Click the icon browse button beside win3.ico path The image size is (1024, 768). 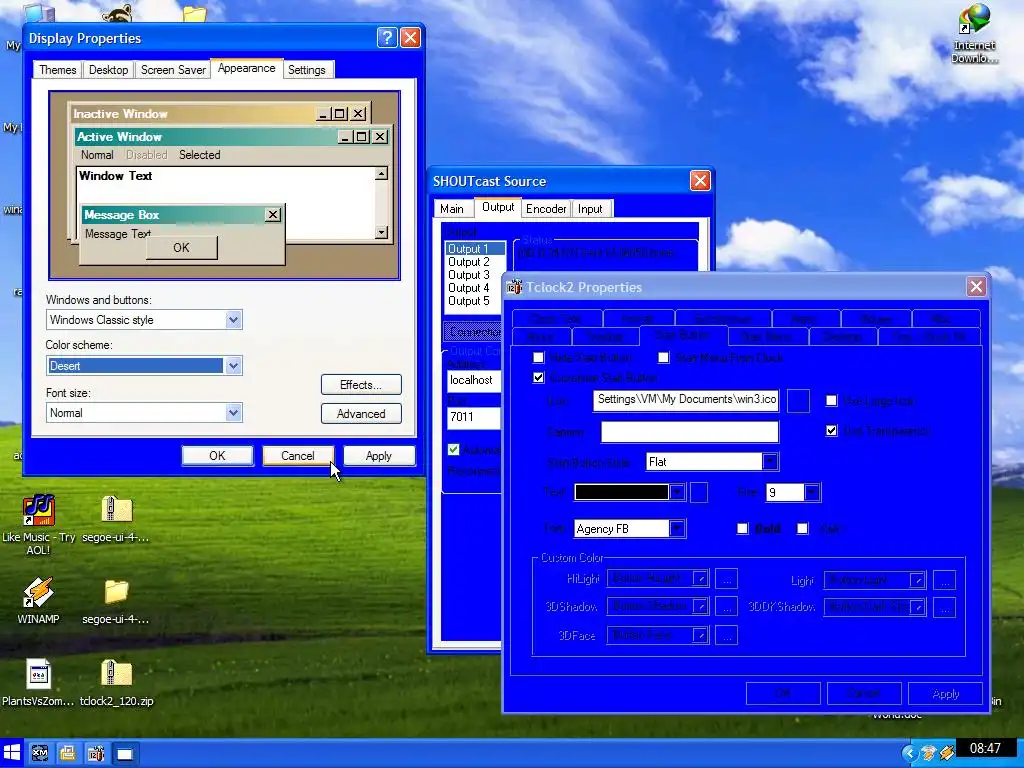pos(798,401)
